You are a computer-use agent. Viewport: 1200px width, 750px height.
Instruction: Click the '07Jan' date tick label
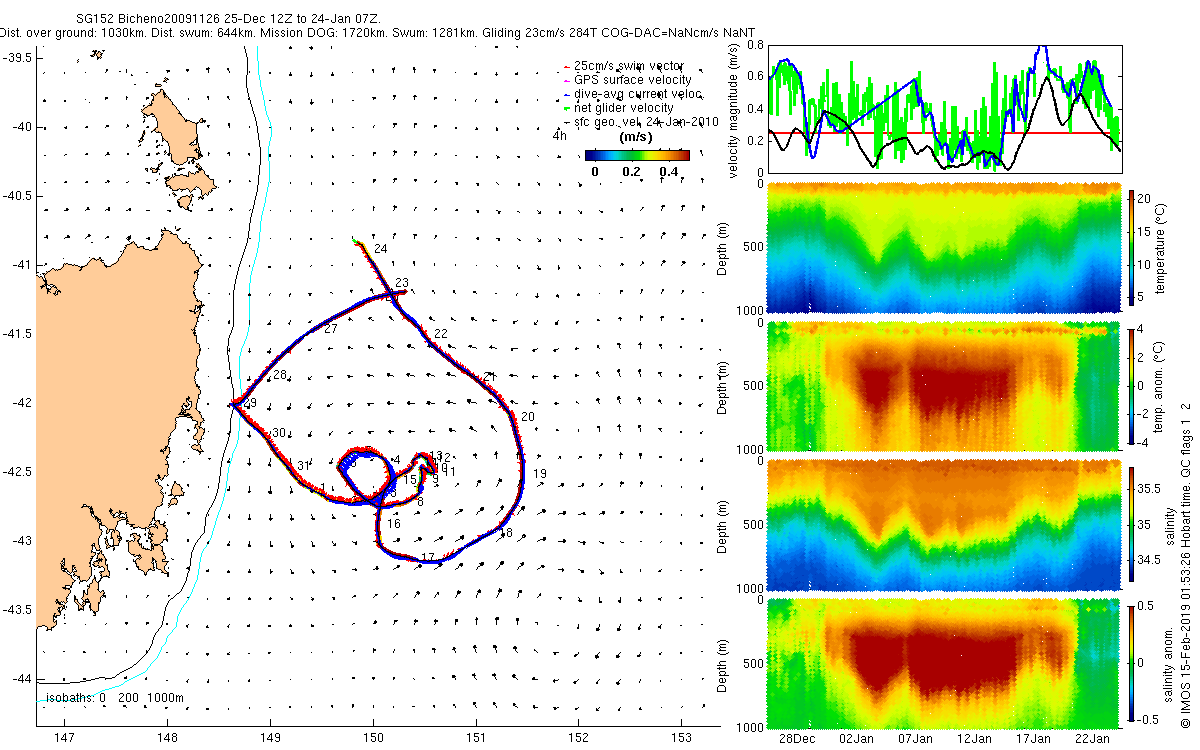[x=916, y=738]
